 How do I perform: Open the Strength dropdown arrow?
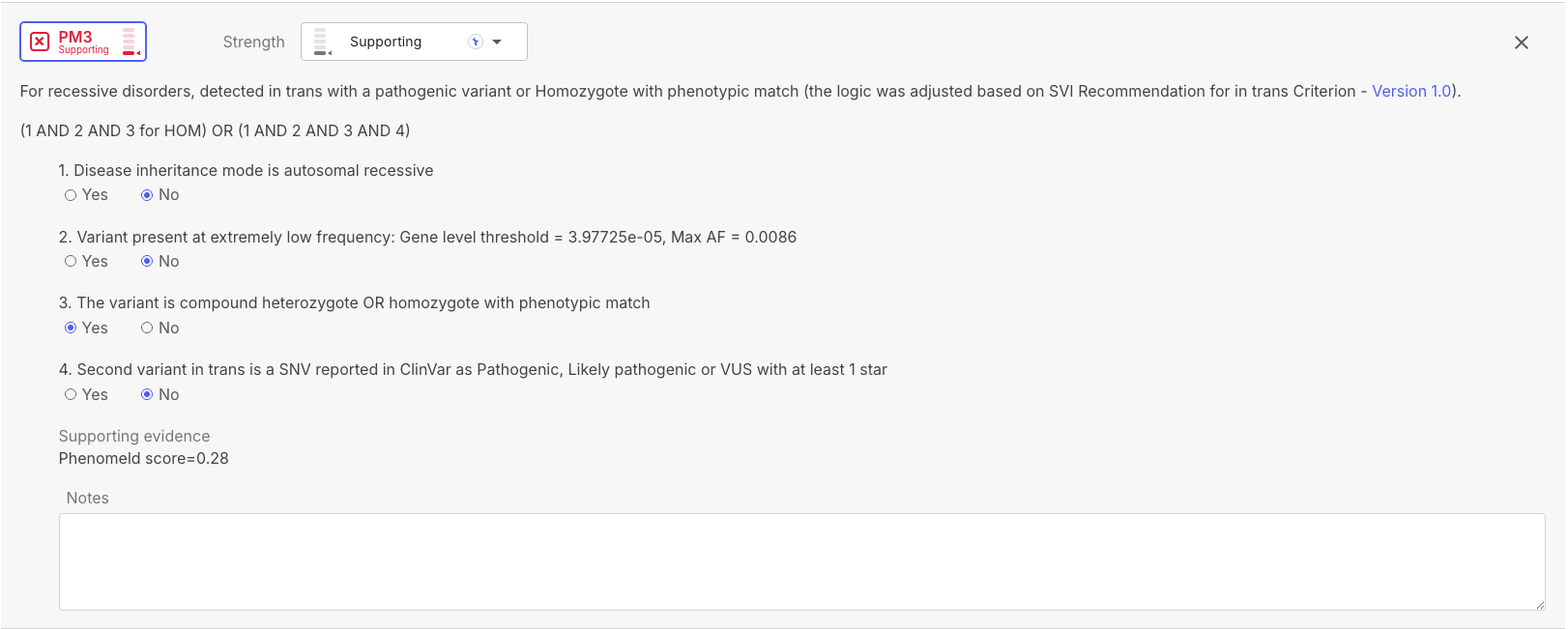(497, 42)
